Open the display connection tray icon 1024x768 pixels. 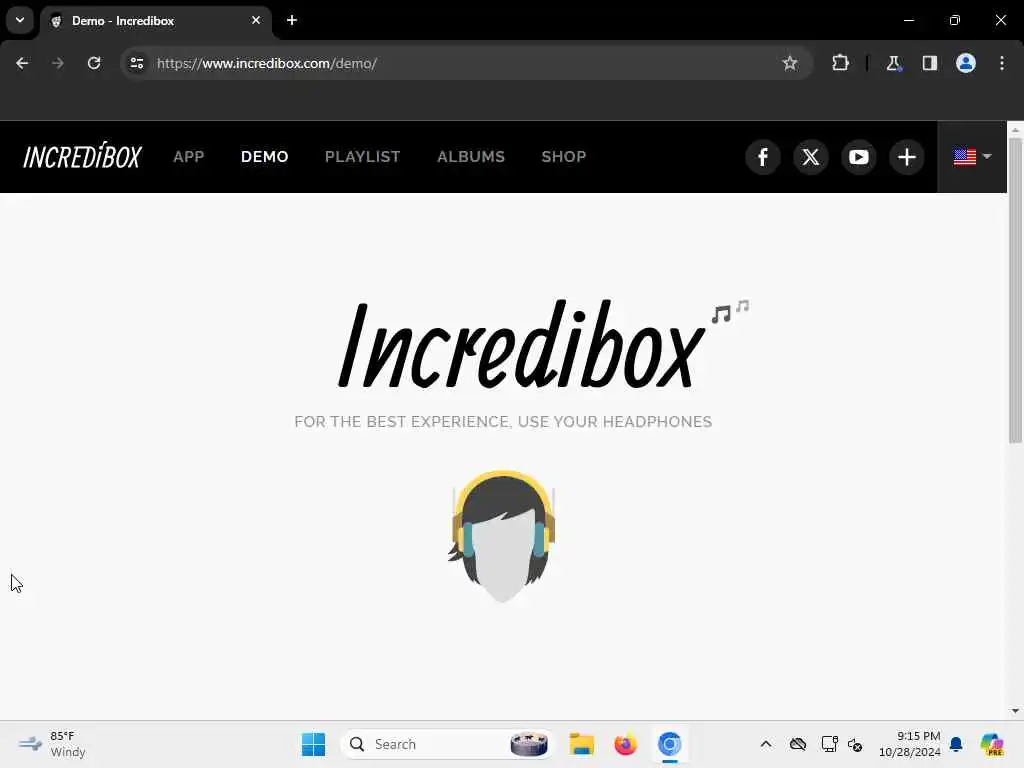(829, 744)
